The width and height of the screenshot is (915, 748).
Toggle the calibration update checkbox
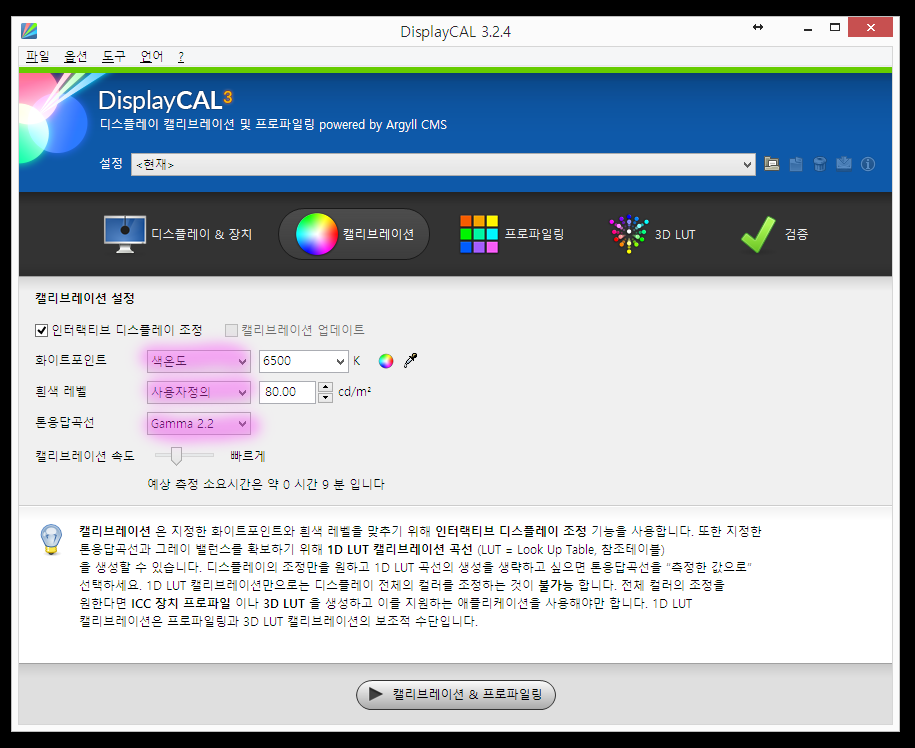(x=231, y=330)
